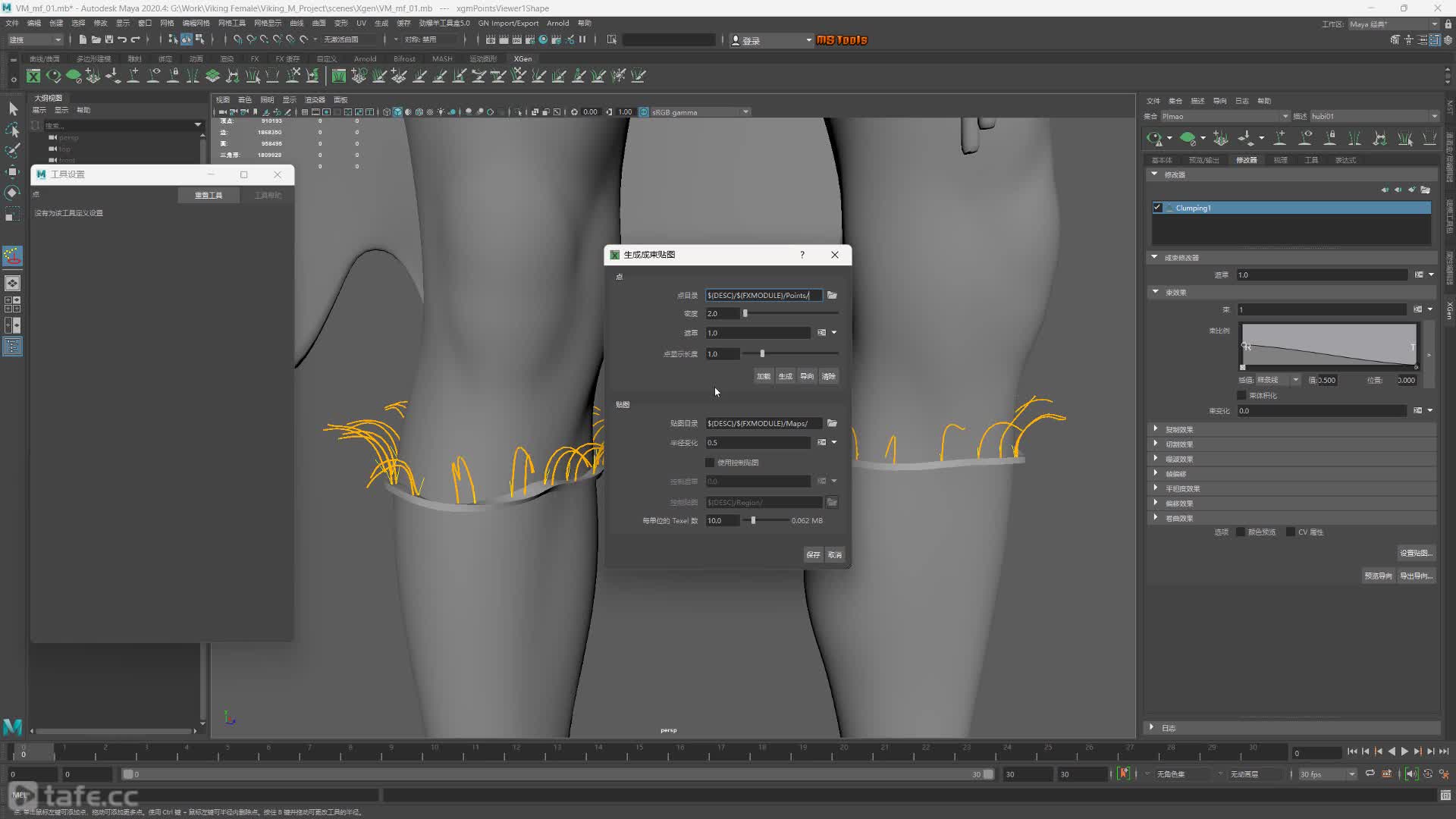
Task: Select the interactive groom editor shelf icon
Action: point(339,76)
